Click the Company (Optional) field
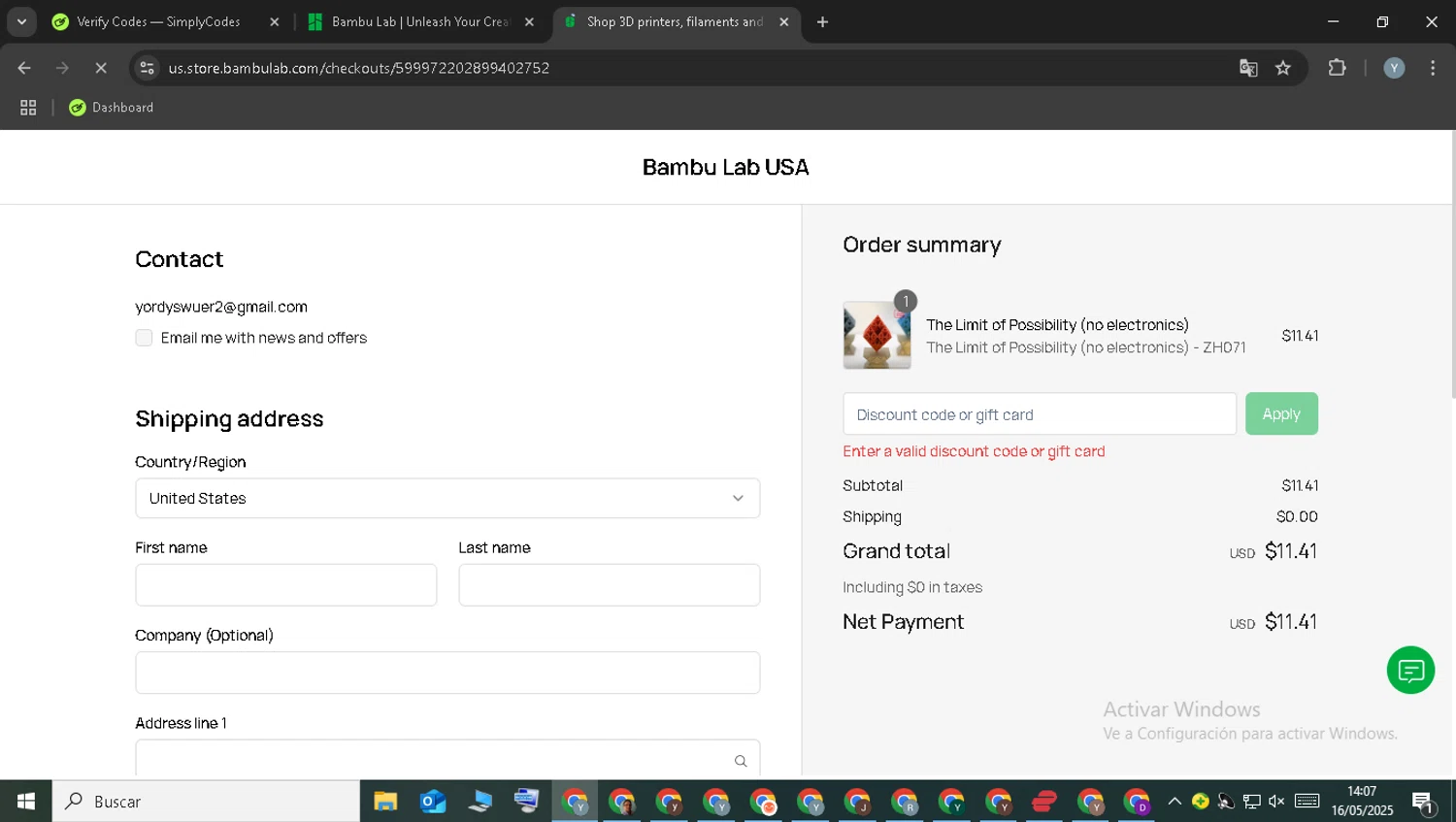This screenshot has height=822, width=1456. click(x=447, y=673)
